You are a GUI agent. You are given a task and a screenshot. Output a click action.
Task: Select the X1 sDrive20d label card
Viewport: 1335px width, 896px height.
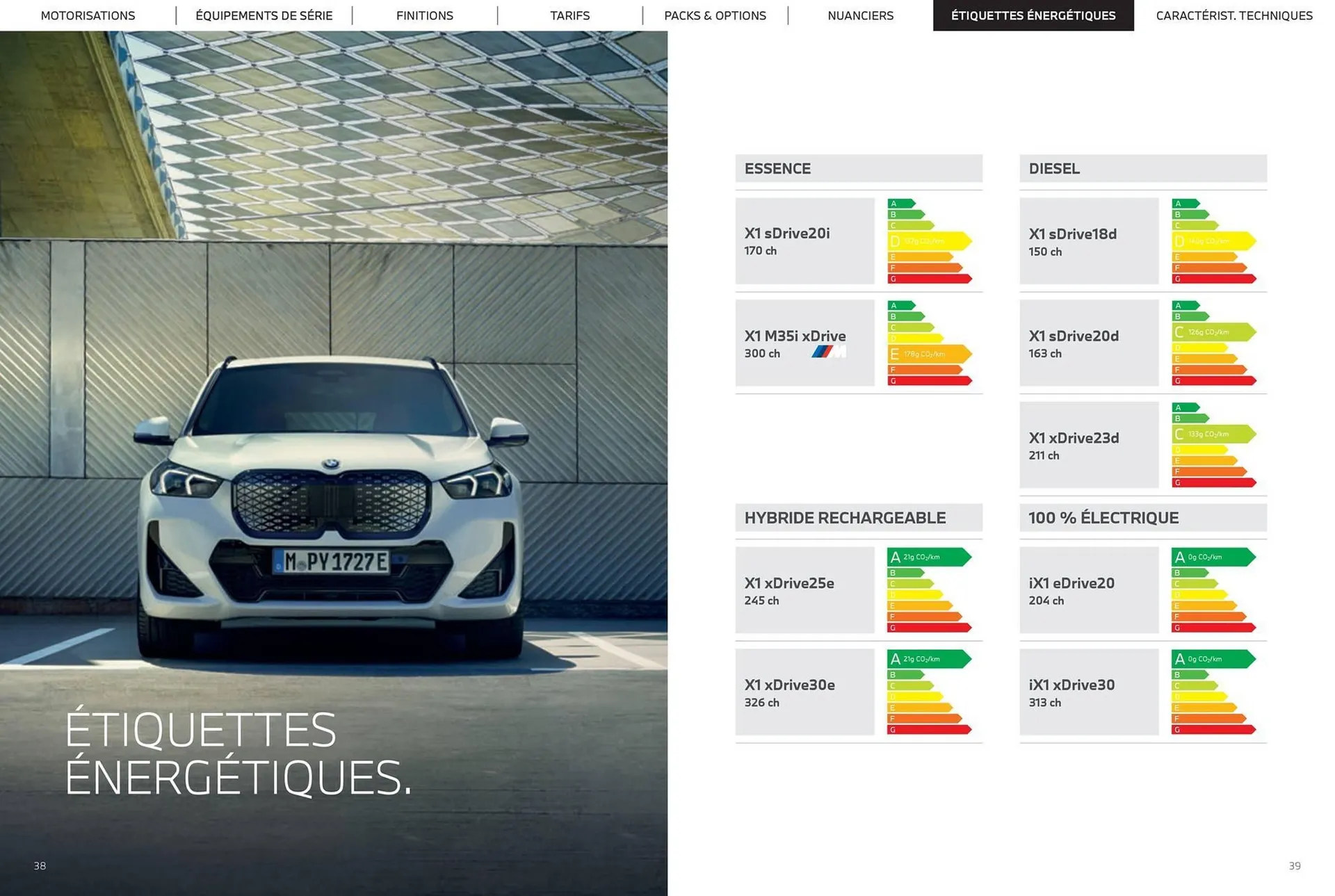pyautogui.click(x=1089, y=343)
